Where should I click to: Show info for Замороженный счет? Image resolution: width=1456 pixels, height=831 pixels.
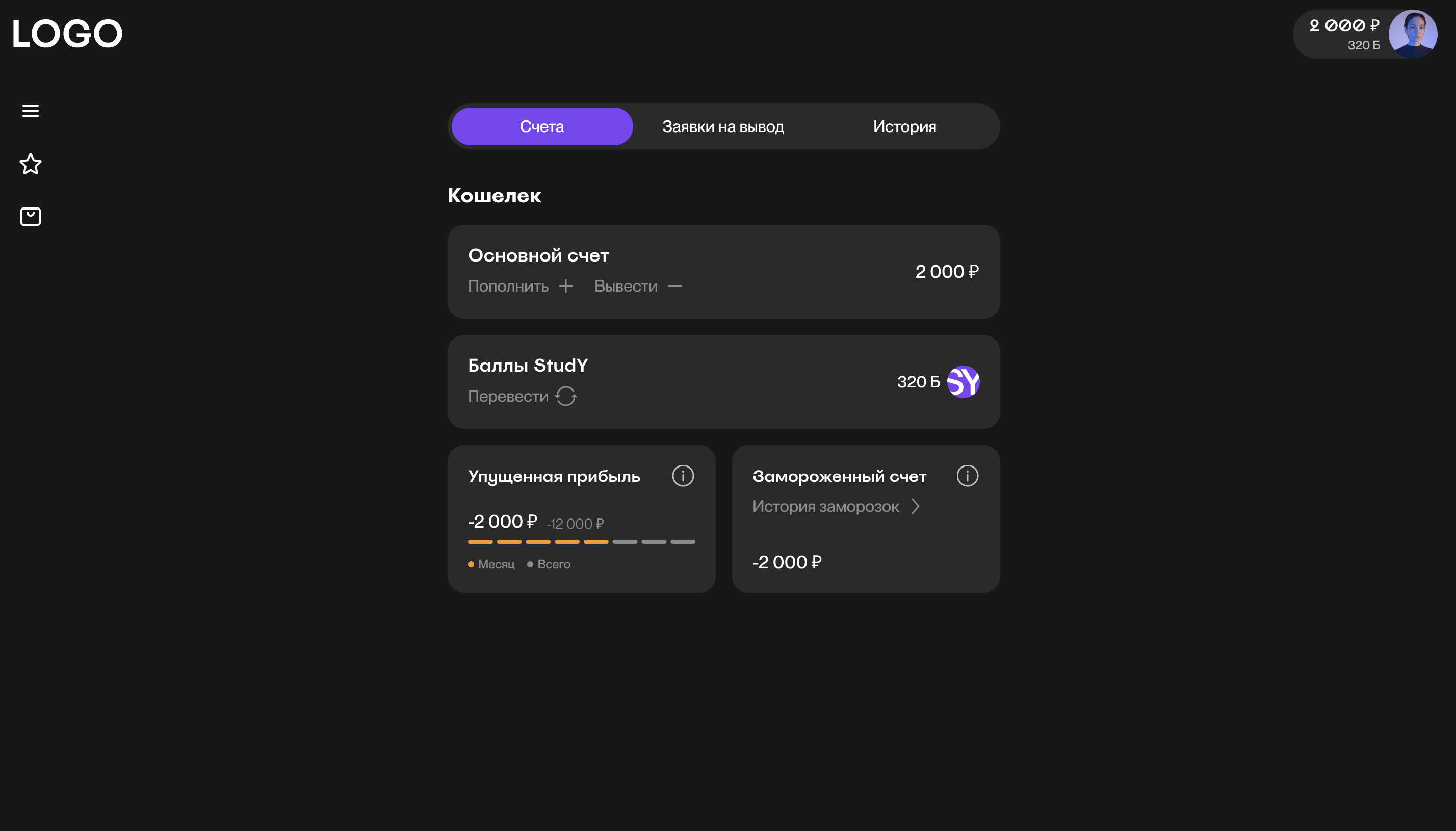tap(967, 476)
